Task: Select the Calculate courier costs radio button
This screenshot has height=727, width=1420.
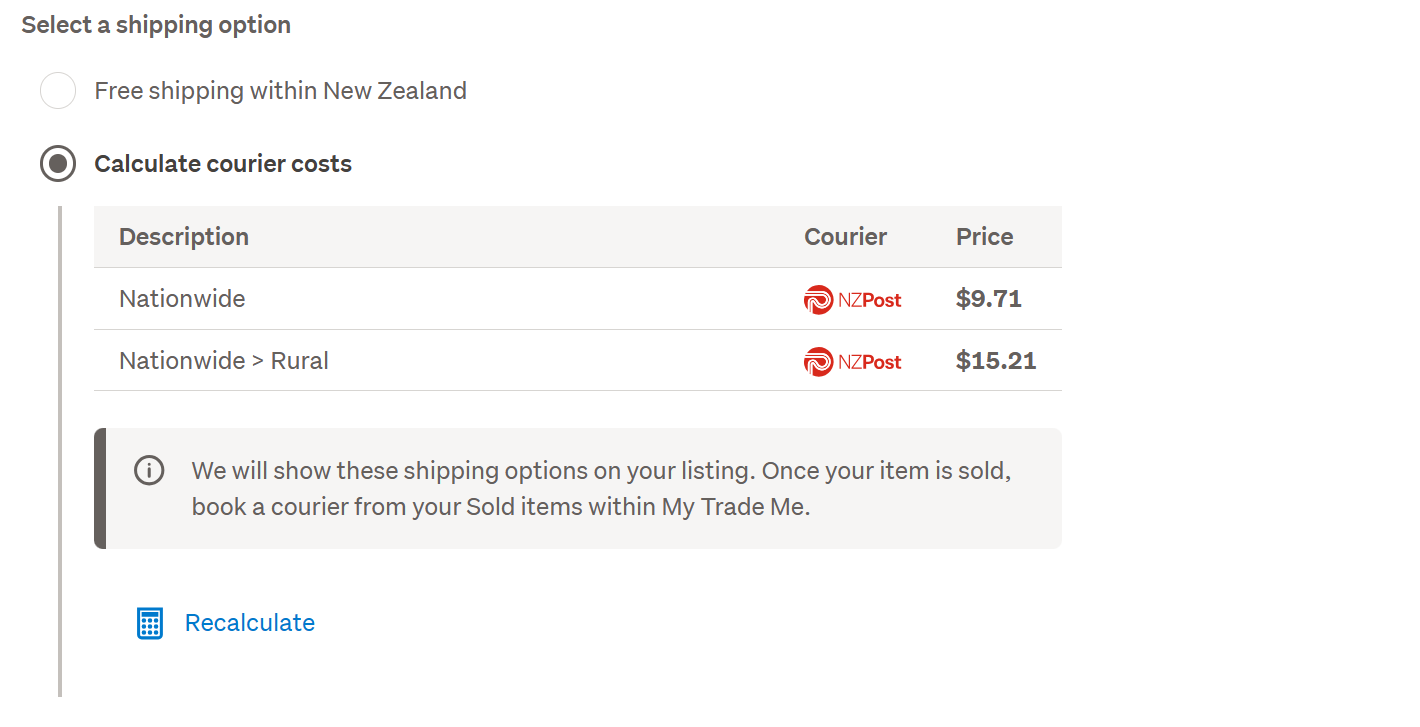Action: 58,163
